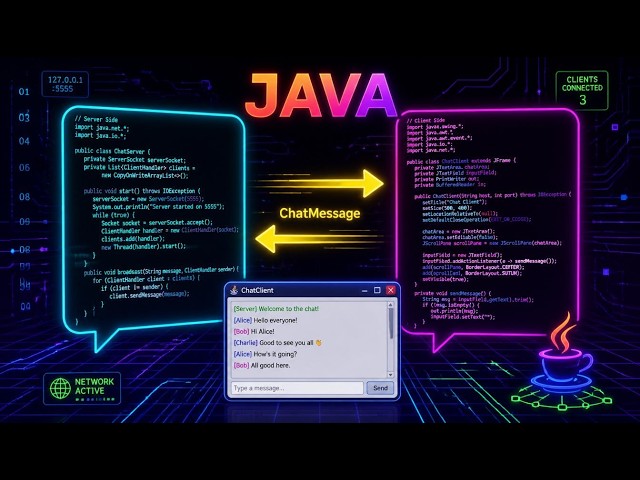The width and height of the screenshot is (640, 480).
Task: Click '// Server Side' comment line
Action: tap(96, 119)
